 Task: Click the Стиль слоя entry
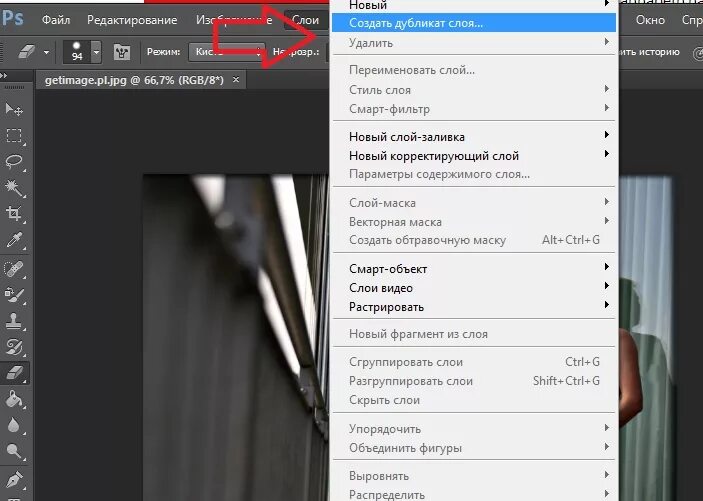[x=474, y=90]
